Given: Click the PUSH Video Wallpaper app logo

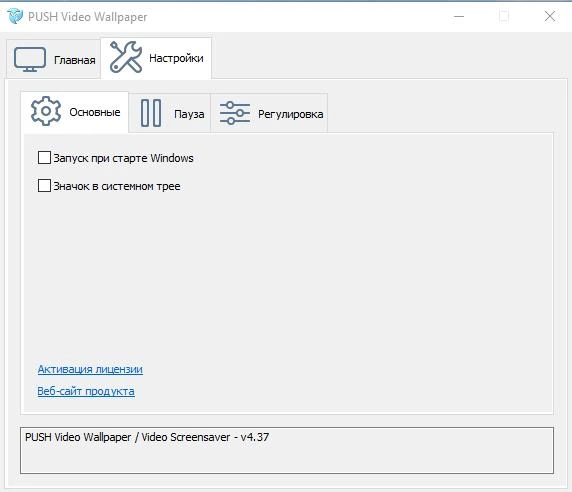Looking at the screenshot, I should 15,16.
